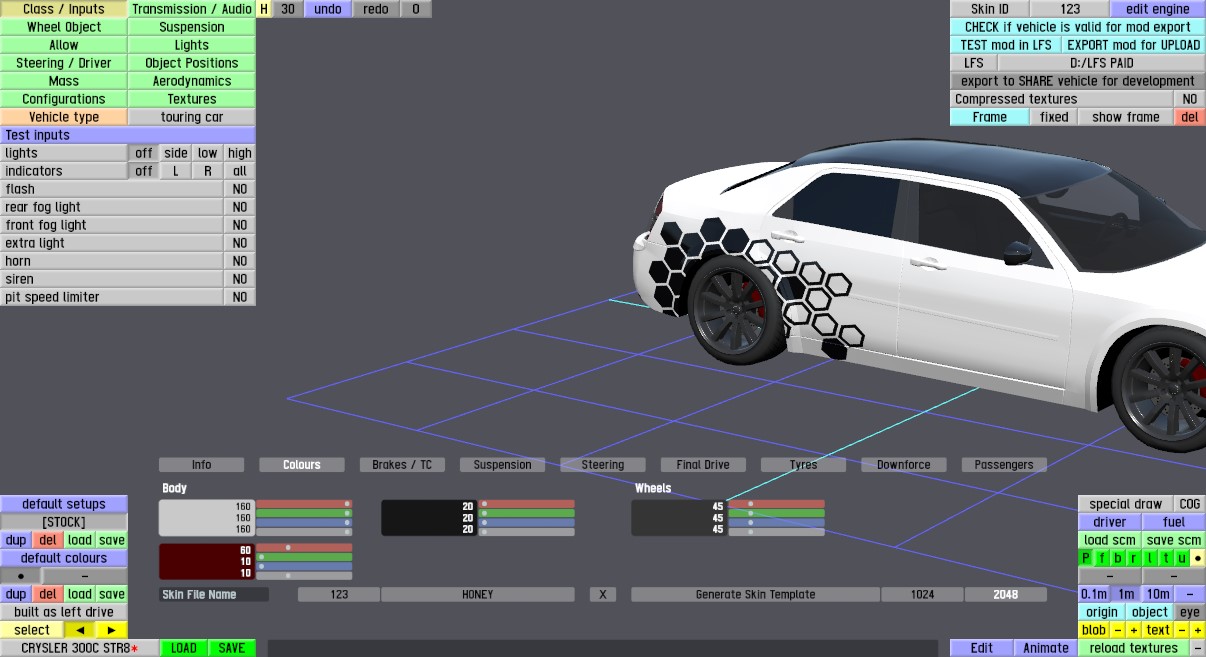Open the Class / Inputs menu
This screenshot has height=657, width=1206.
(64, 9)
